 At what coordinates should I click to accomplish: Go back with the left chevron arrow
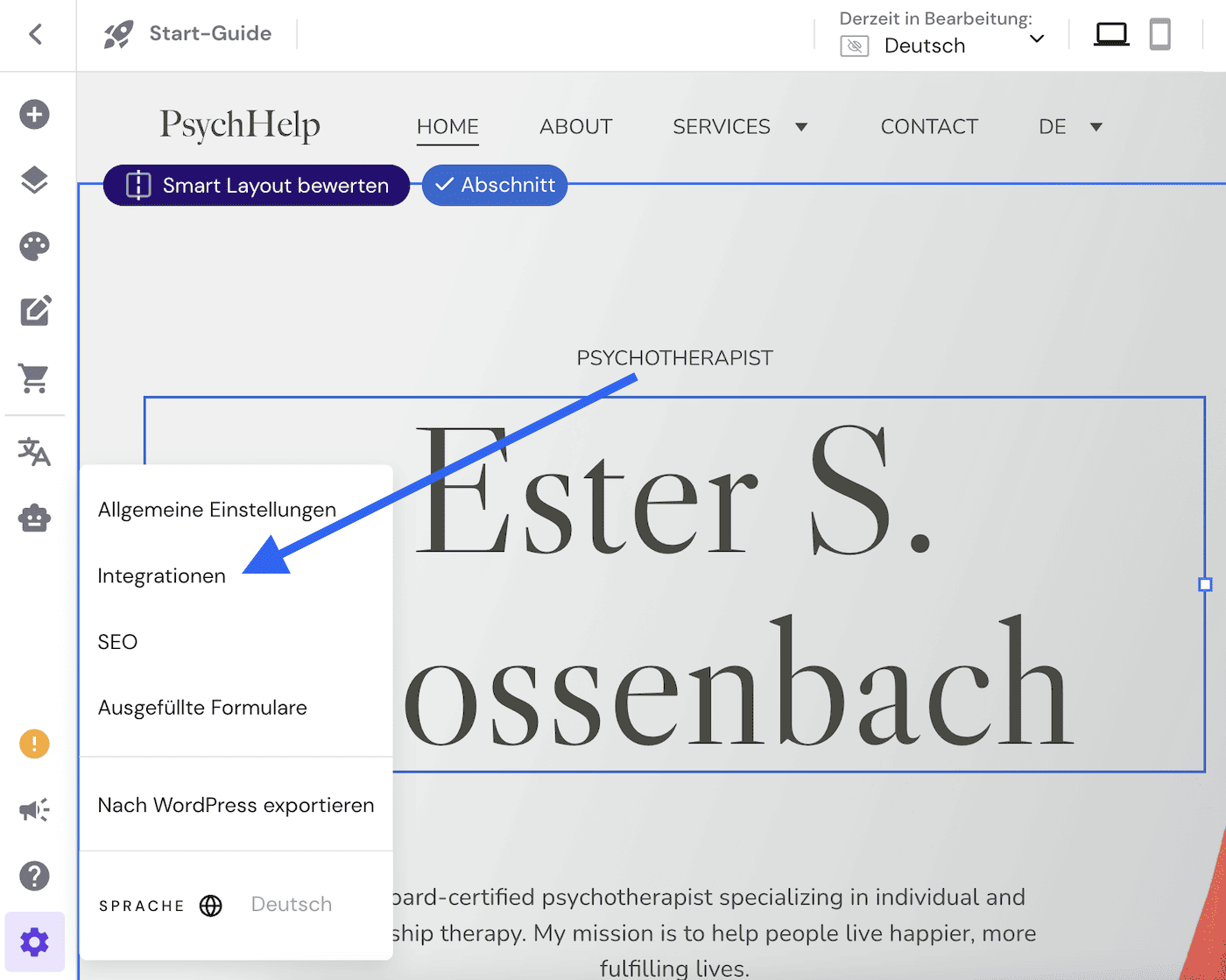(35, 34)
